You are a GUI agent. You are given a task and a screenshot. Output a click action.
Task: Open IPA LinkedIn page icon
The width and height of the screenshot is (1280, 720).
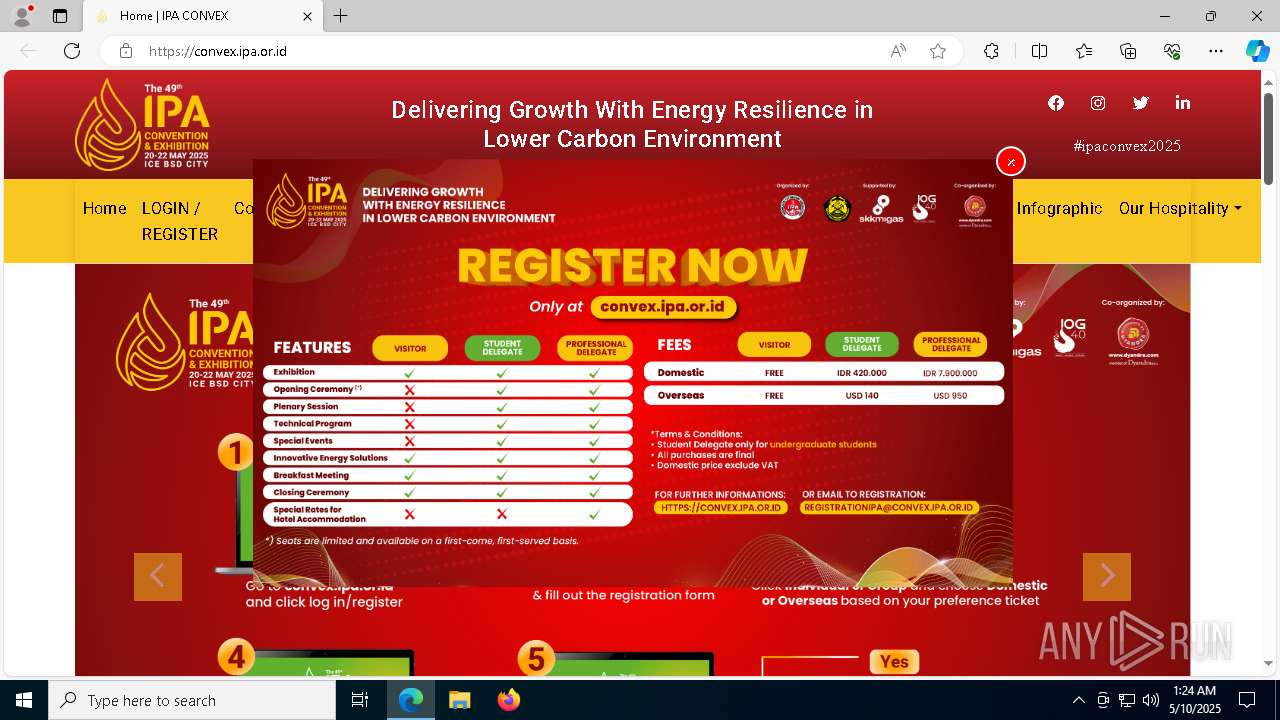coord(1183,103)
